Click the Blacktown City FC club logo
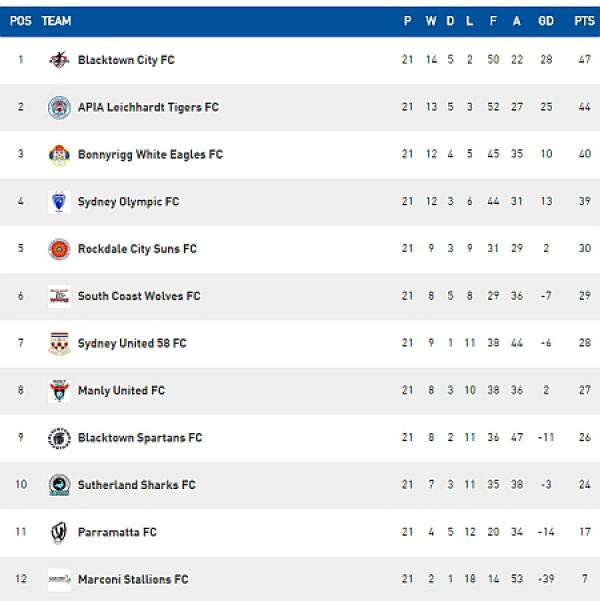Screen dimensions: 600x601 (59, 60)
